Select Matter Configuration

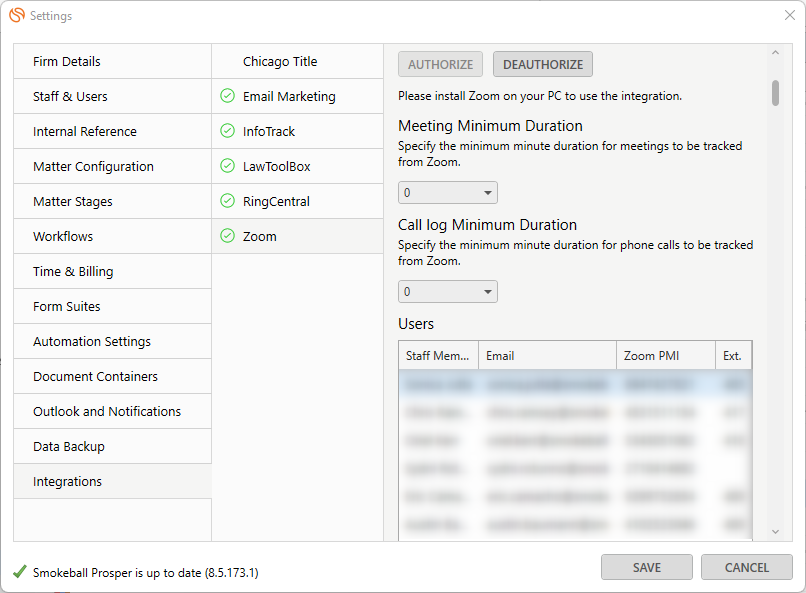113,166
